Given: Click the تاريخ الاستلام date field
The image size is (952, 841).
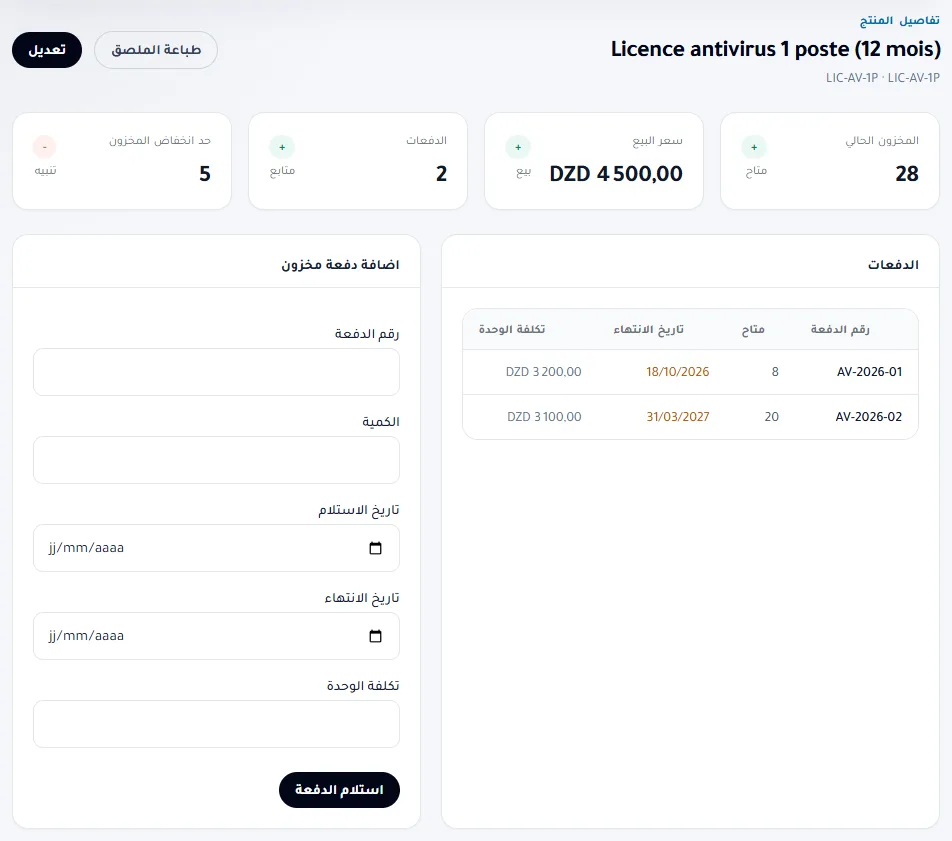Looking at the screenshot, I should tap(216, 548).
